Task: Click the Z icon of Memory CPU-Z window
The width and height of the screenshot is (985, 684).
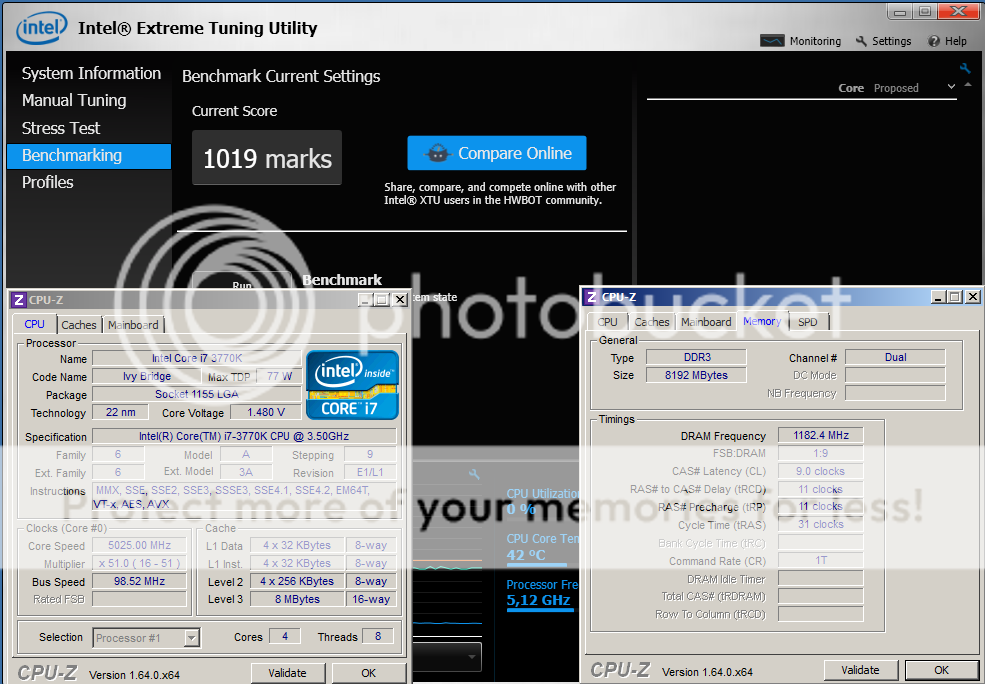Action: (591, 297)
